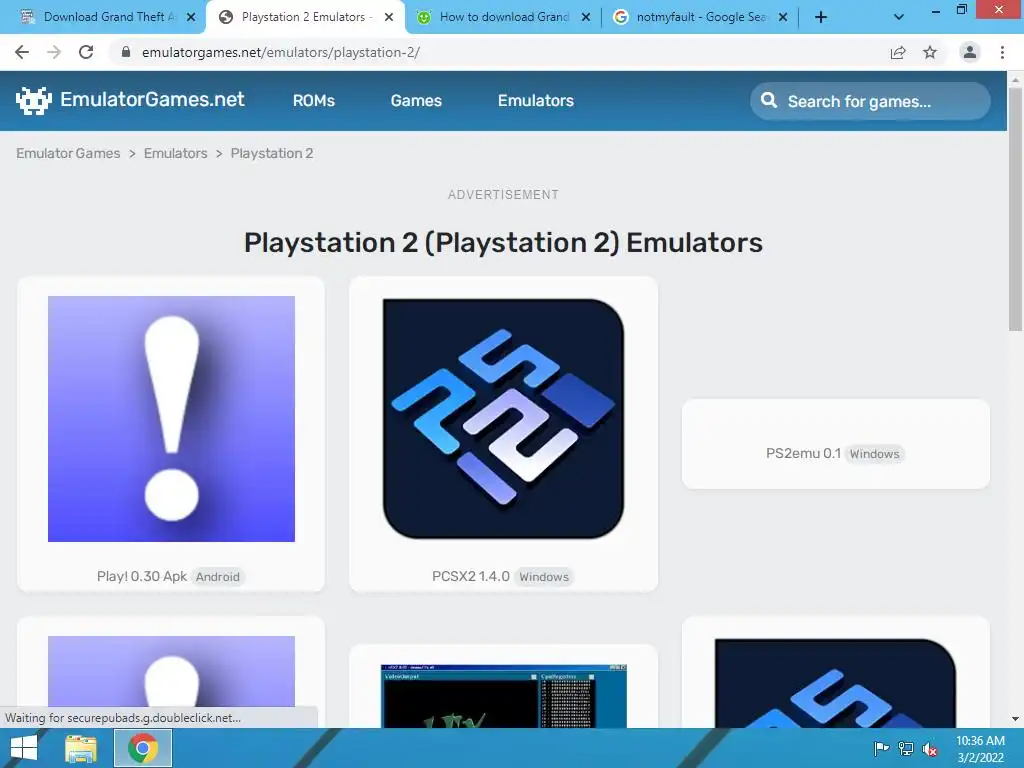This screenshot has width=1024, height=768.
Task: Go to Emulator Games breadcrumb
Action: point(68,153)
